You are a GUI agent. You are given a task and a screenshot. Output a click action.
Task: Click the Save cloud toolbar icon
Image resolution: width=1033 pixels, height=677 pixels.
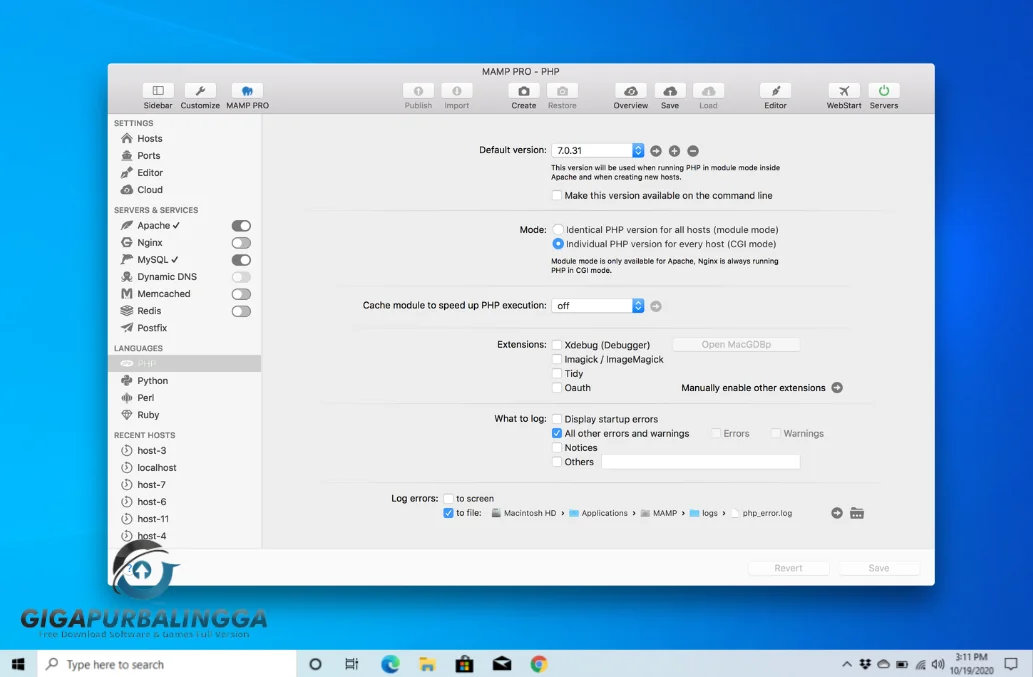(x=669, y=91)
